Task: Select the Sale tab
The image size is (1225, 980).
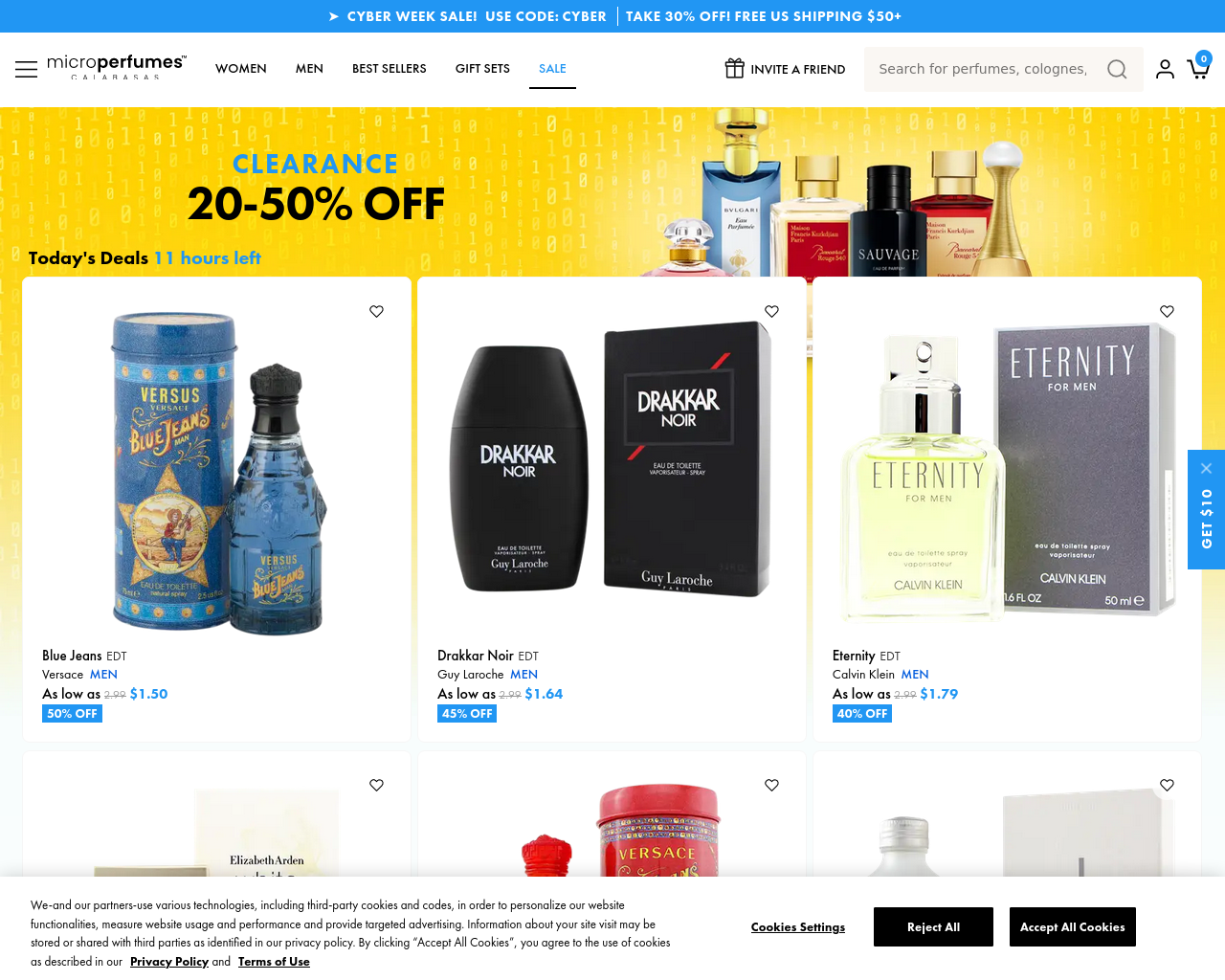Action: (x=552, y=69)
